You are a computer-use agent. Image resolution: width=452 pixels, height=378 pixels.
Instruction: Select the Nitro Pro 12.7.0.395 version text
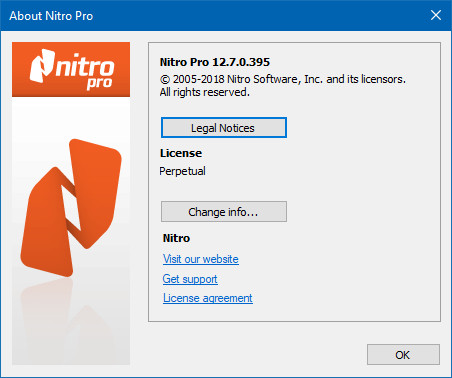[x=215, y=62]
